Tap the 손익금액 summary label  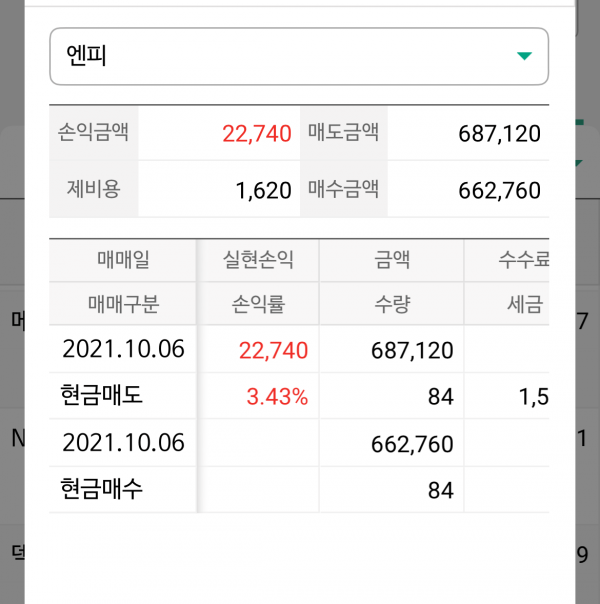pos(93,132)
